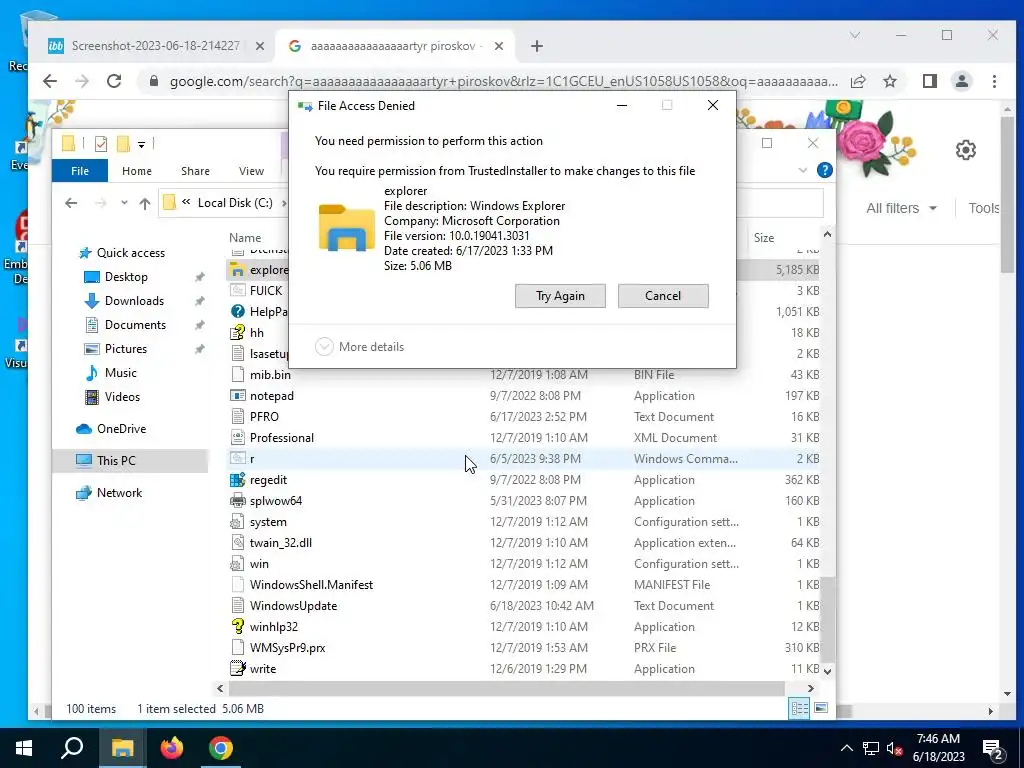Go back in Chrome

pos(50,82)
